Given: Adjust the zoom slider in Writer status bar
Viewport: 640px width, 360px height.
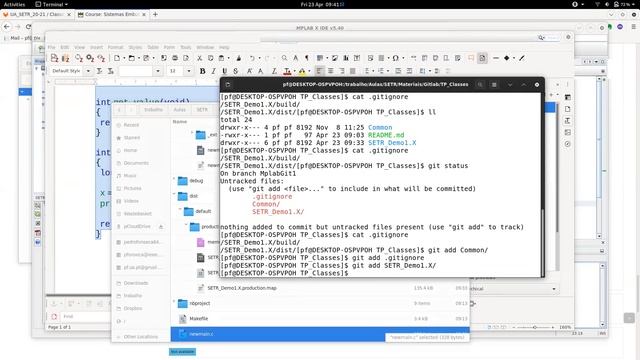Looking at the screenshot, I should pyautogui.click(x=534, y=327).
